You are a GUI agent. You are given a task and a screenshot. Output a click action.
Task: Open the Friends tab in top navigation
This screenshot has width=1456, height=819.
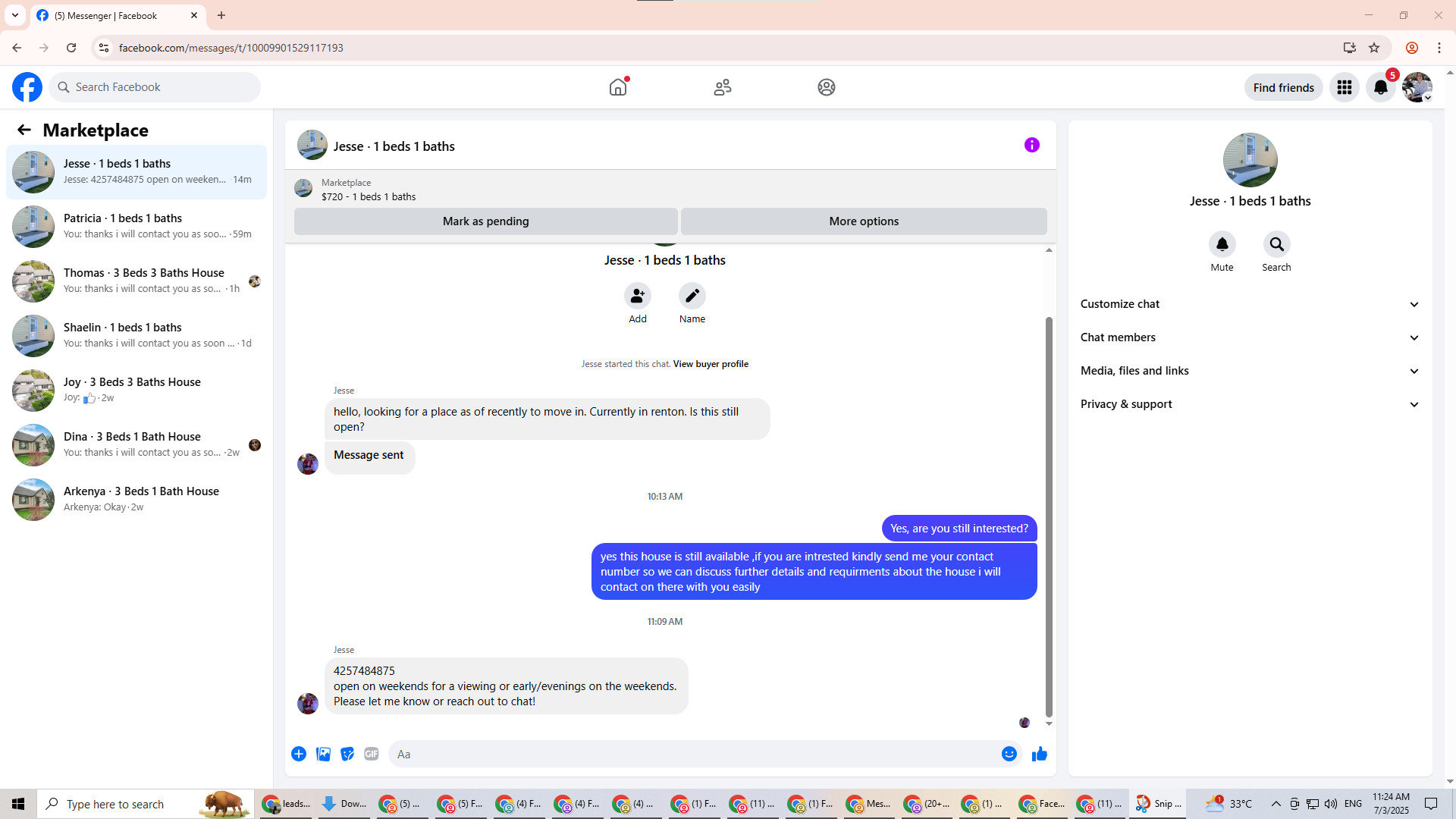tap(722, 87)
